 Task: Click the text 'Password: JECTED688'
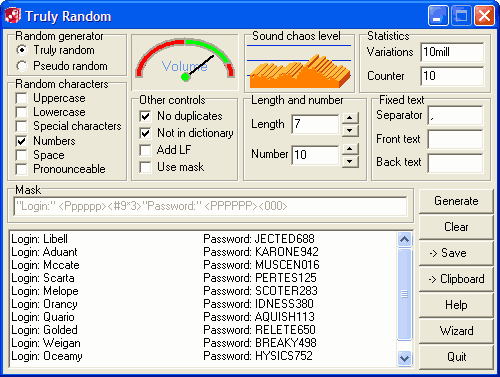(x=259, y=239)
